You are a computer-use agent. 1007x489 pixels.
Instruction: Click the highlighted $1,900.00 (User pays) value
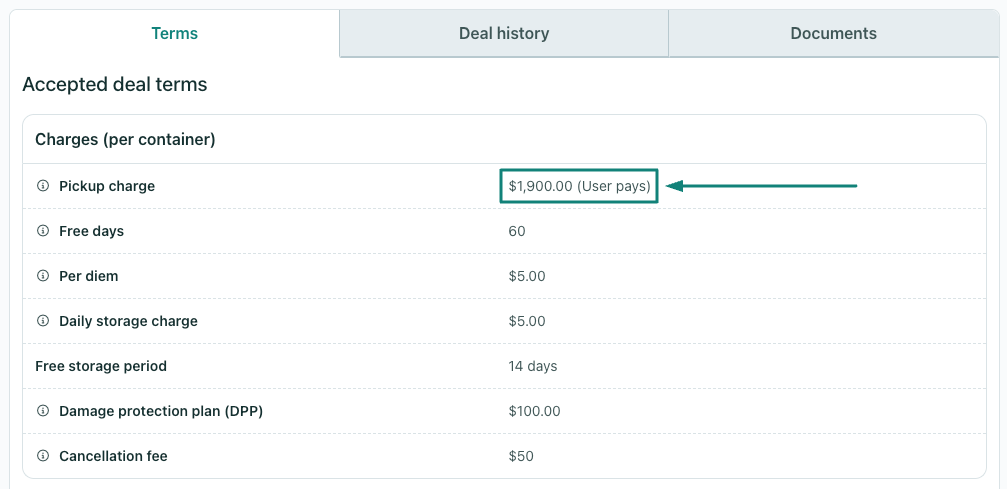[579, 186]
